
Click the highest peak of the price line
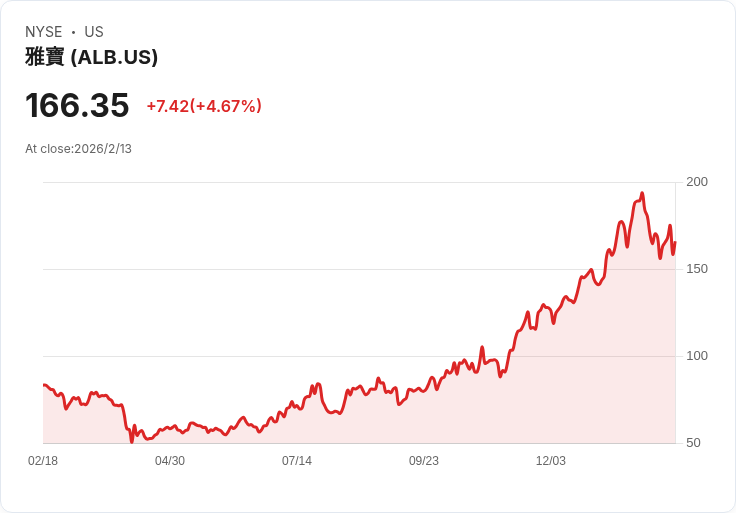642,193
